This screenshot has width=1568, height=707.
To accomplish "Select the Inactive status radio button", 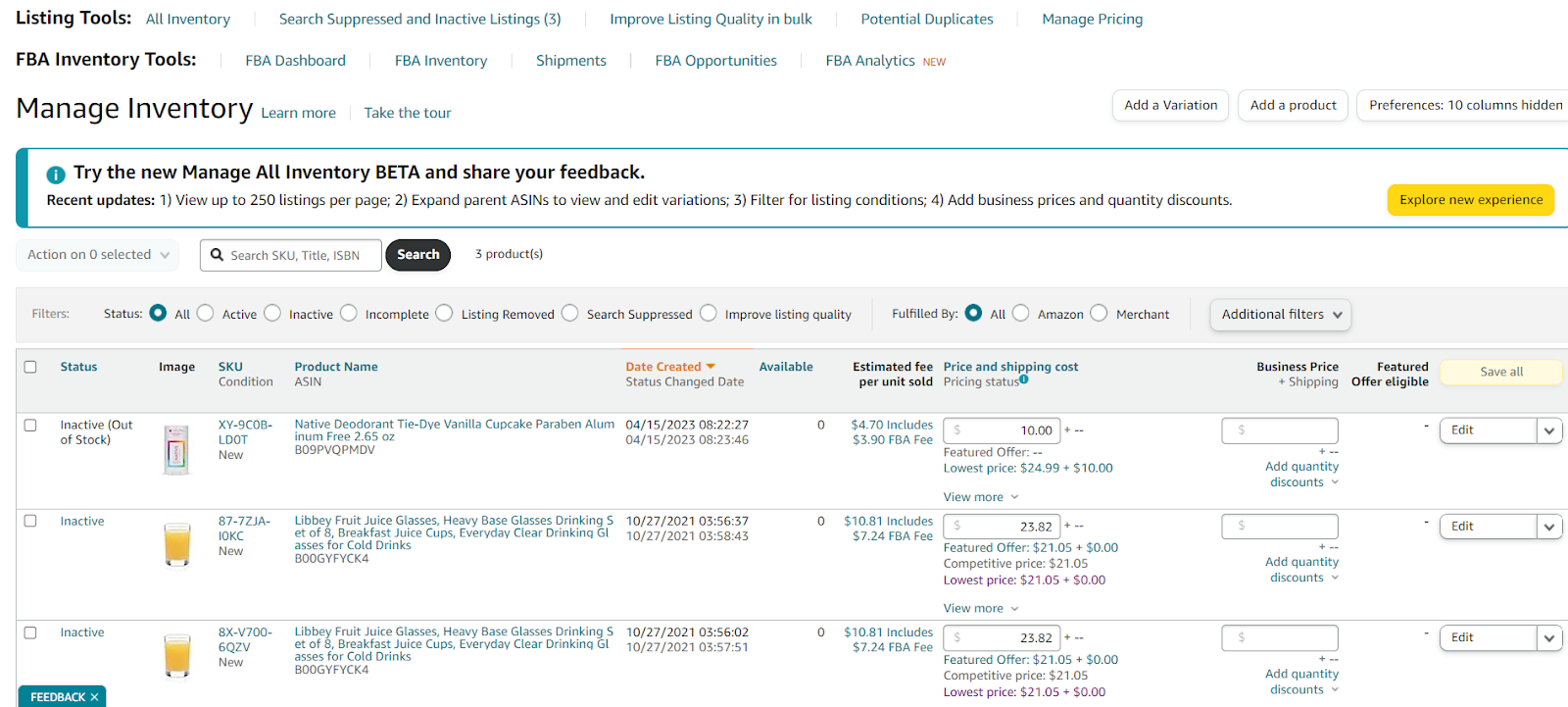I will [273, 314].
